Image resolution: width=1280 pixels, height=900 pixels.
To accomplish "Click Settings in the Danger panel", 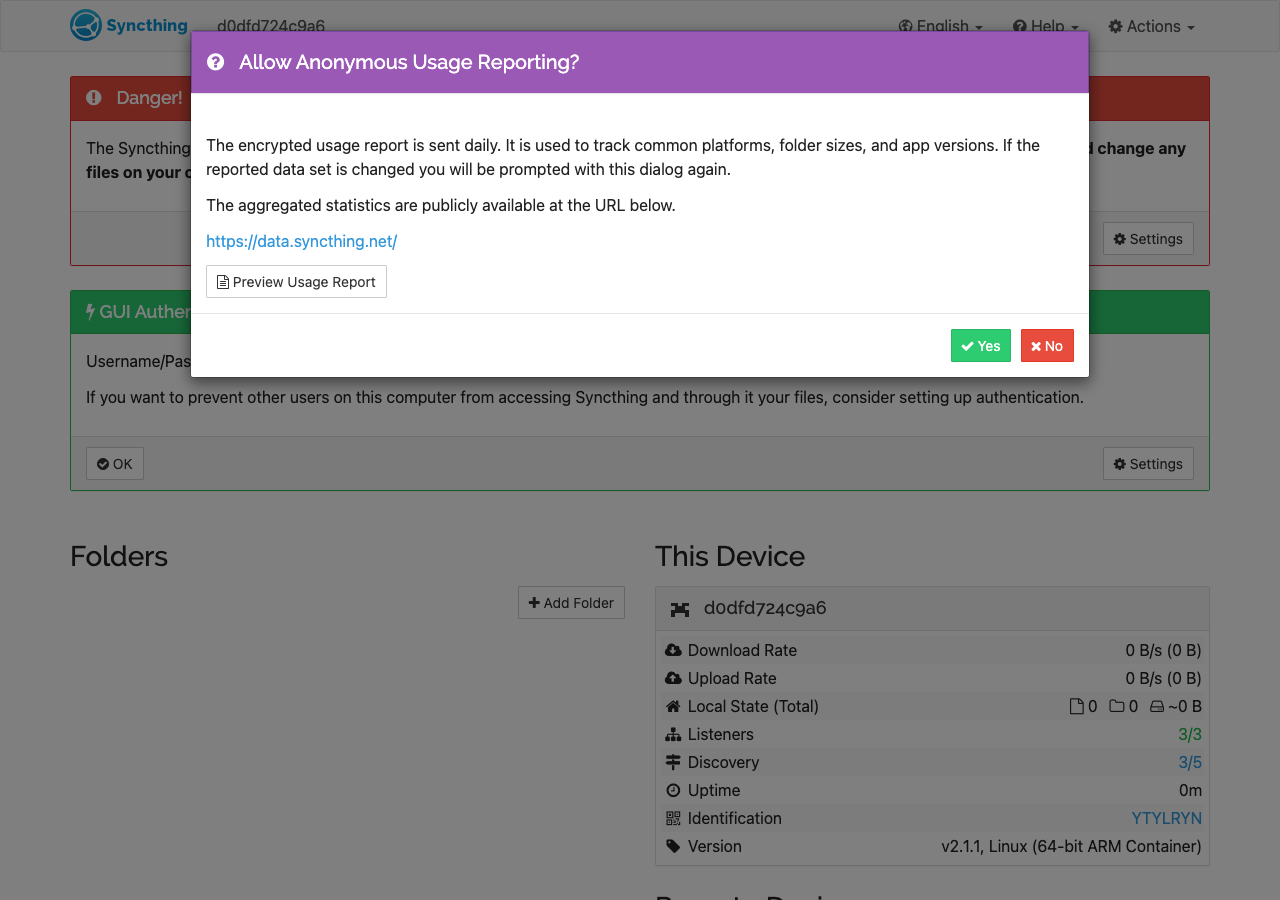I will (x=1148, y=238).
